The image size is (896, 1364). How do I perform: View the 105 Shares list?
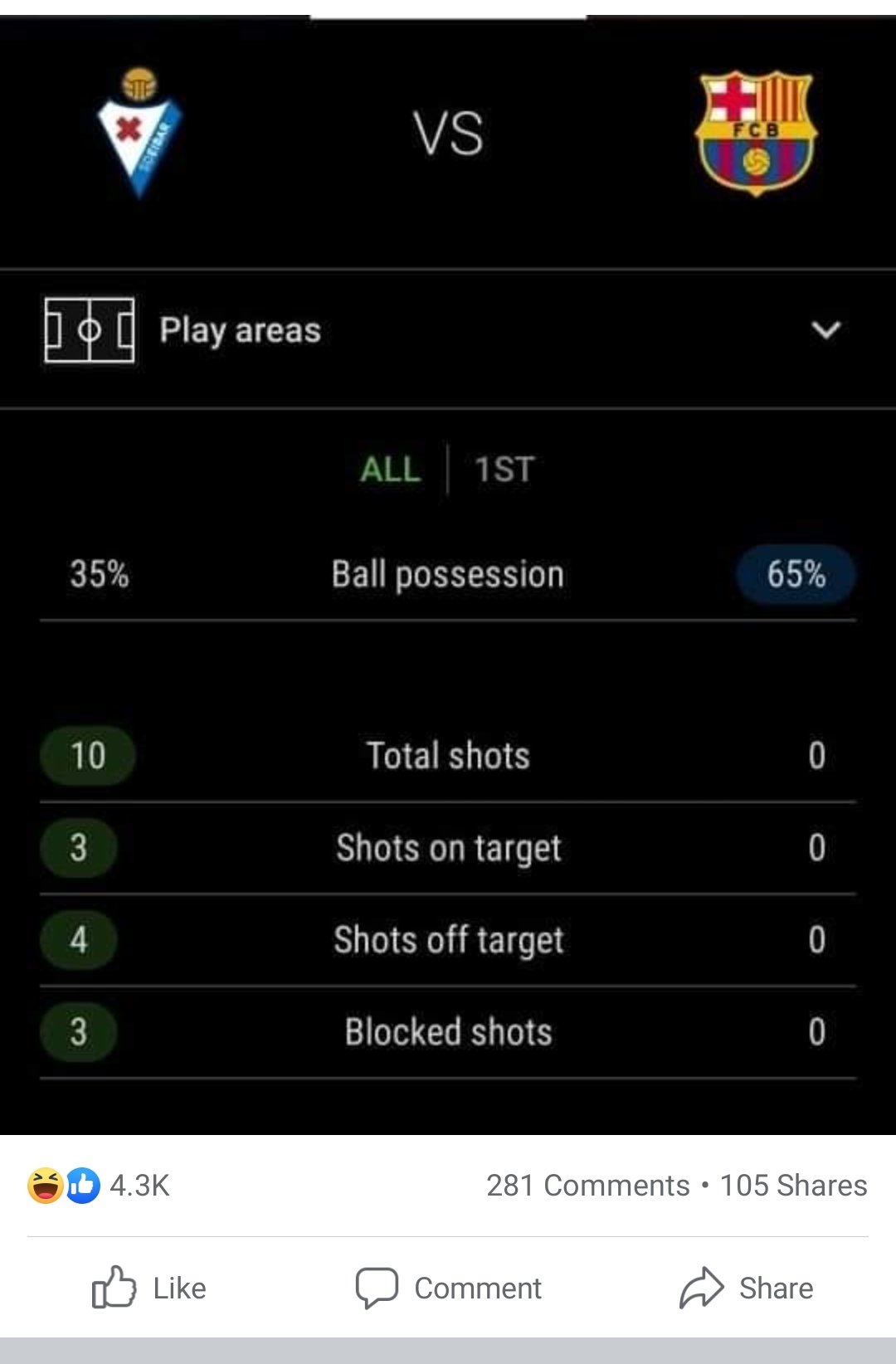(793, 1186)
